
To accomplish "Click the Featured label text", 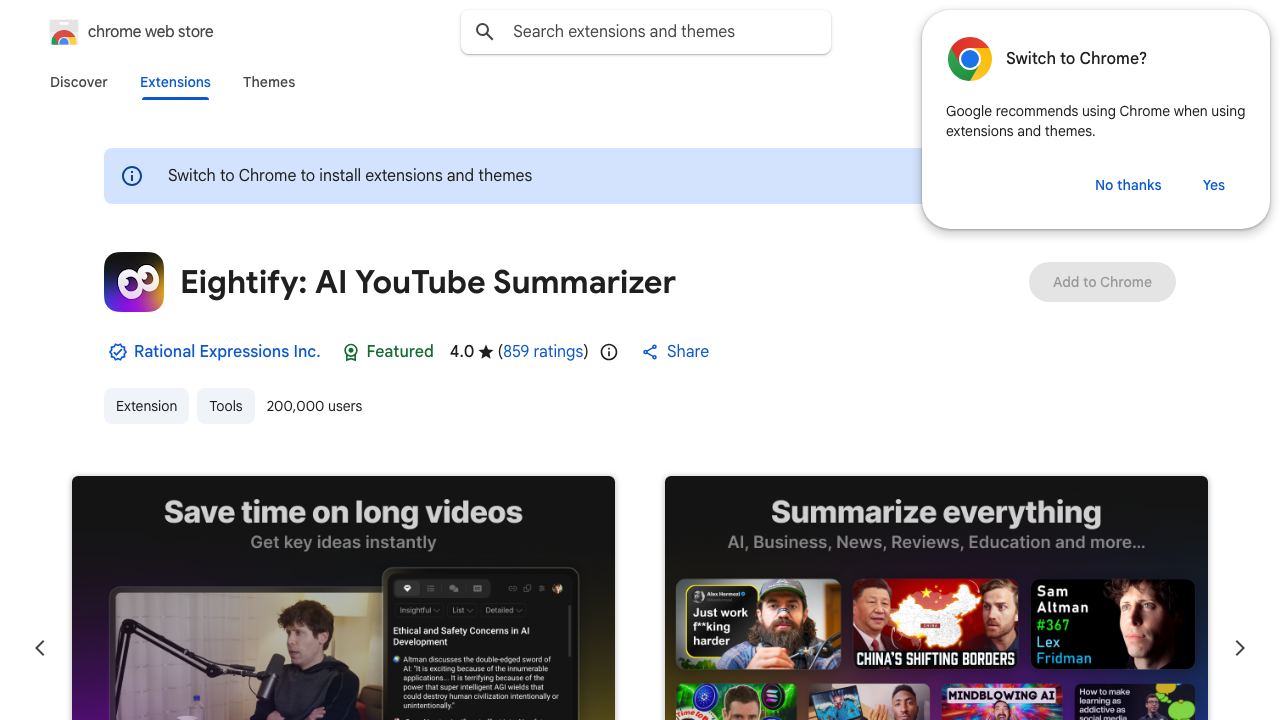I will (400, 352).
